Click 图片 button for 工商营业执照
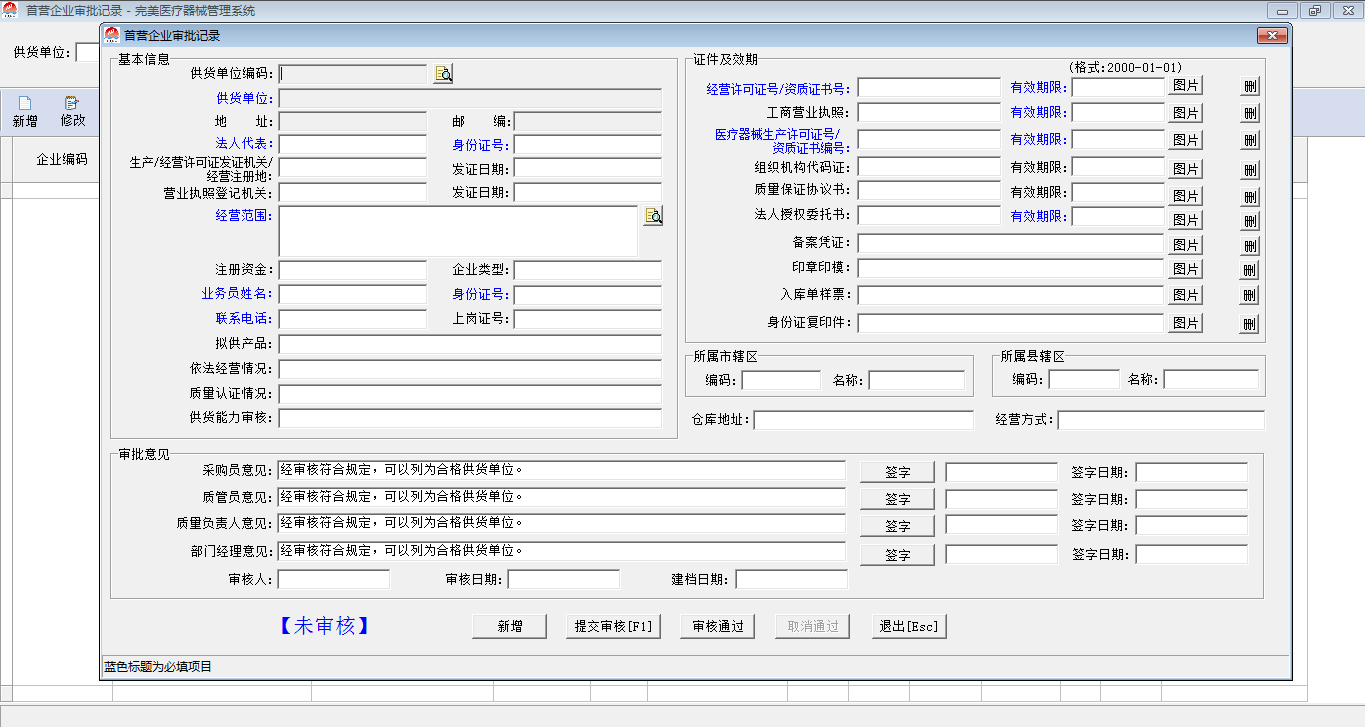This screenshot has width=1365, height=728. pyautogui.click(x=1185, y=113)
